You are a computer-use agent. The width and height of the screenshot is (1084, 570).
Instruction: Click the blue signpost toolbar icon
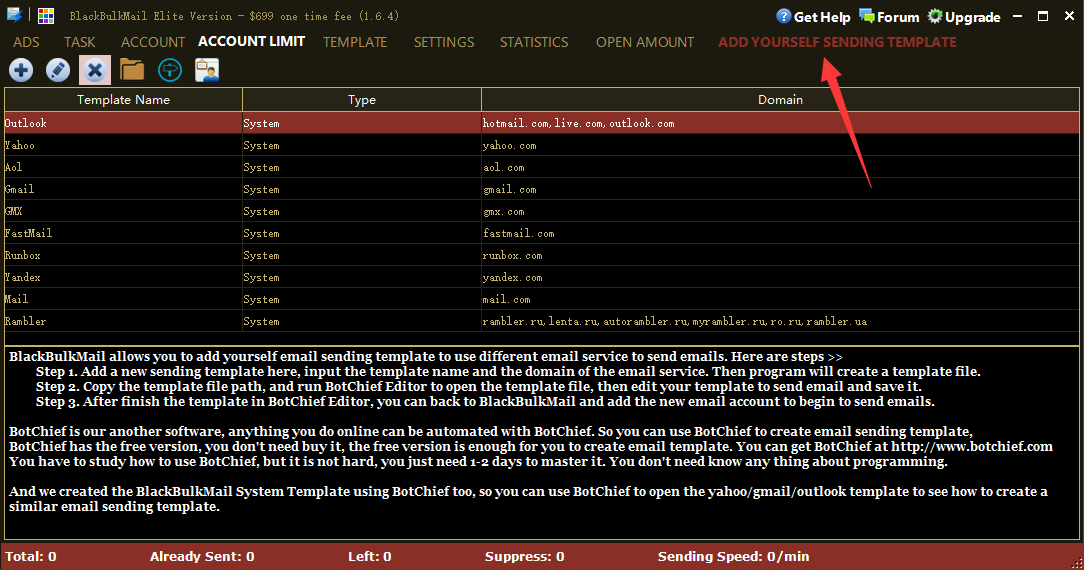[170, 70]
